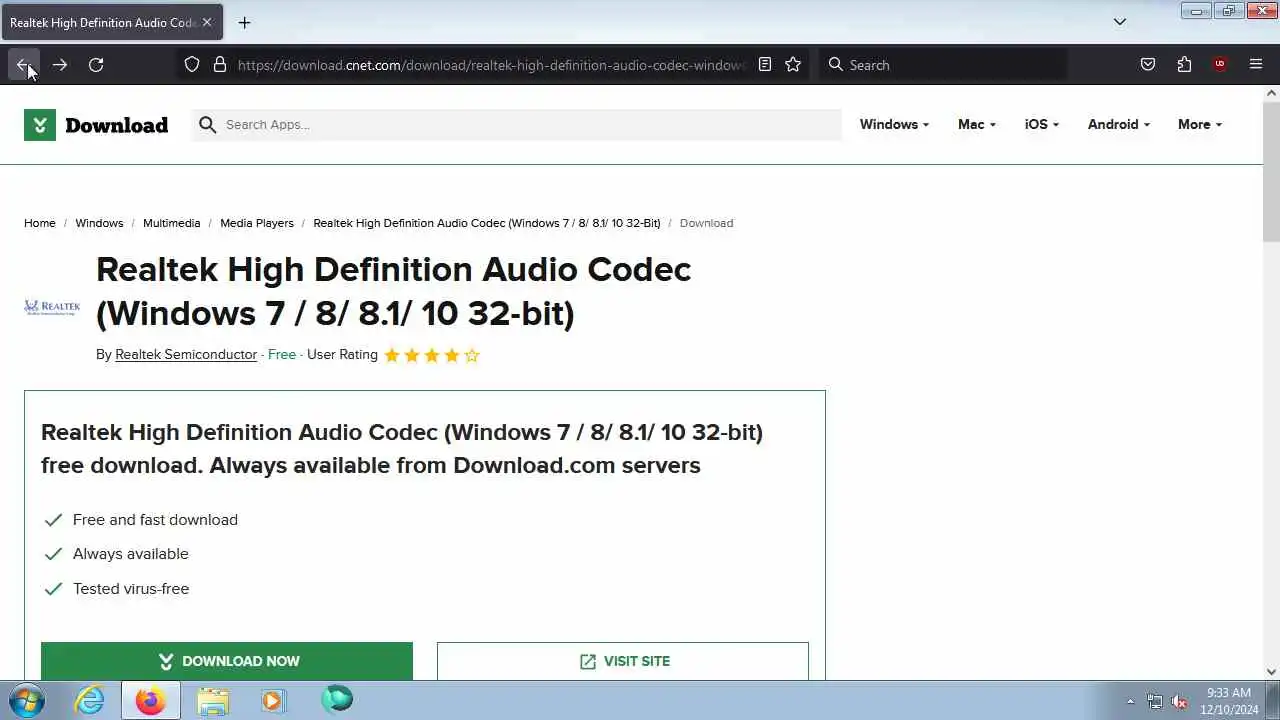Bookmark this page with the star icon
Viewport: 1280px width, 720px height.
point(793,65)
